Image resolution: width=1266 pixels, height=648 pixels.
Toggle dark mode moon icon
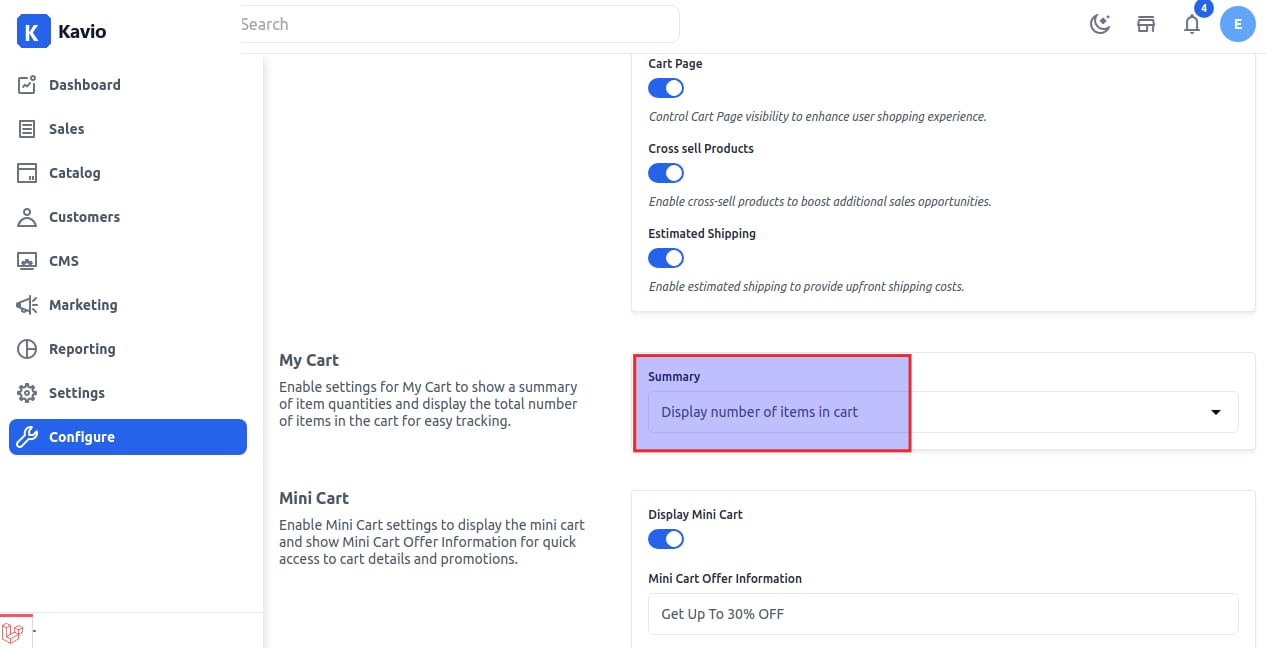tap(1100, 25)
